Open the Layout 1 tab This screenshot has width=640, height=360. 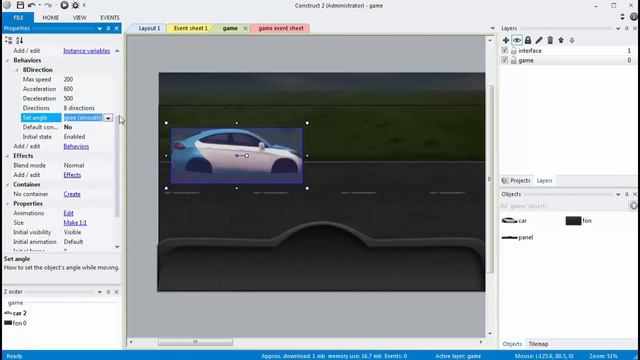point(149,28)
